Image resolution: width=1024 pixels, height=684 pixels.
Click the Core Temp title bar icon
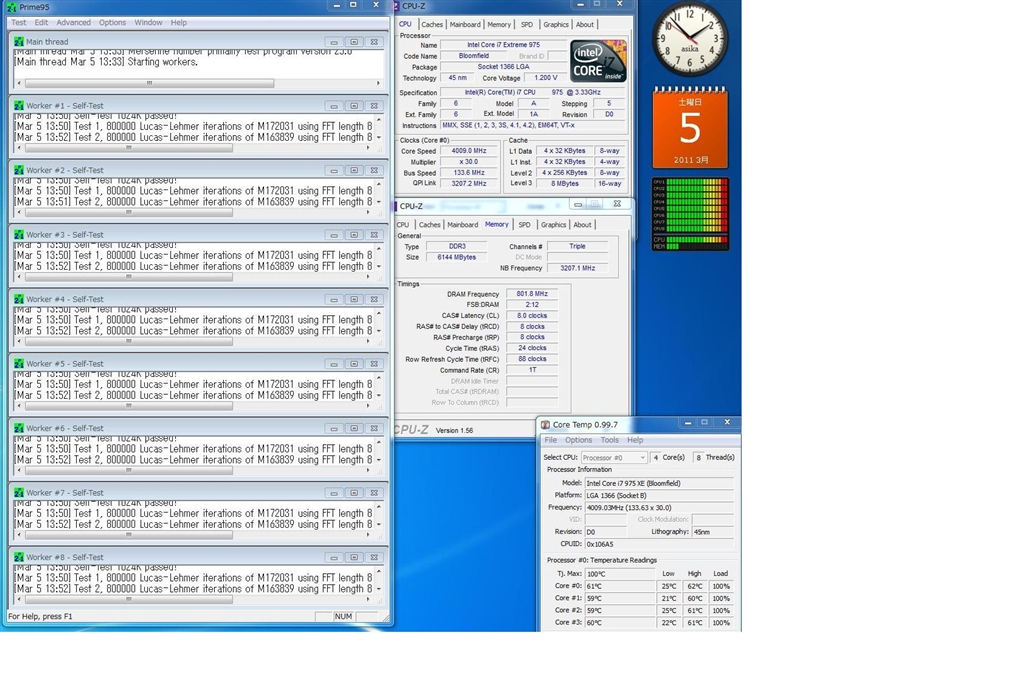(545, 425)
